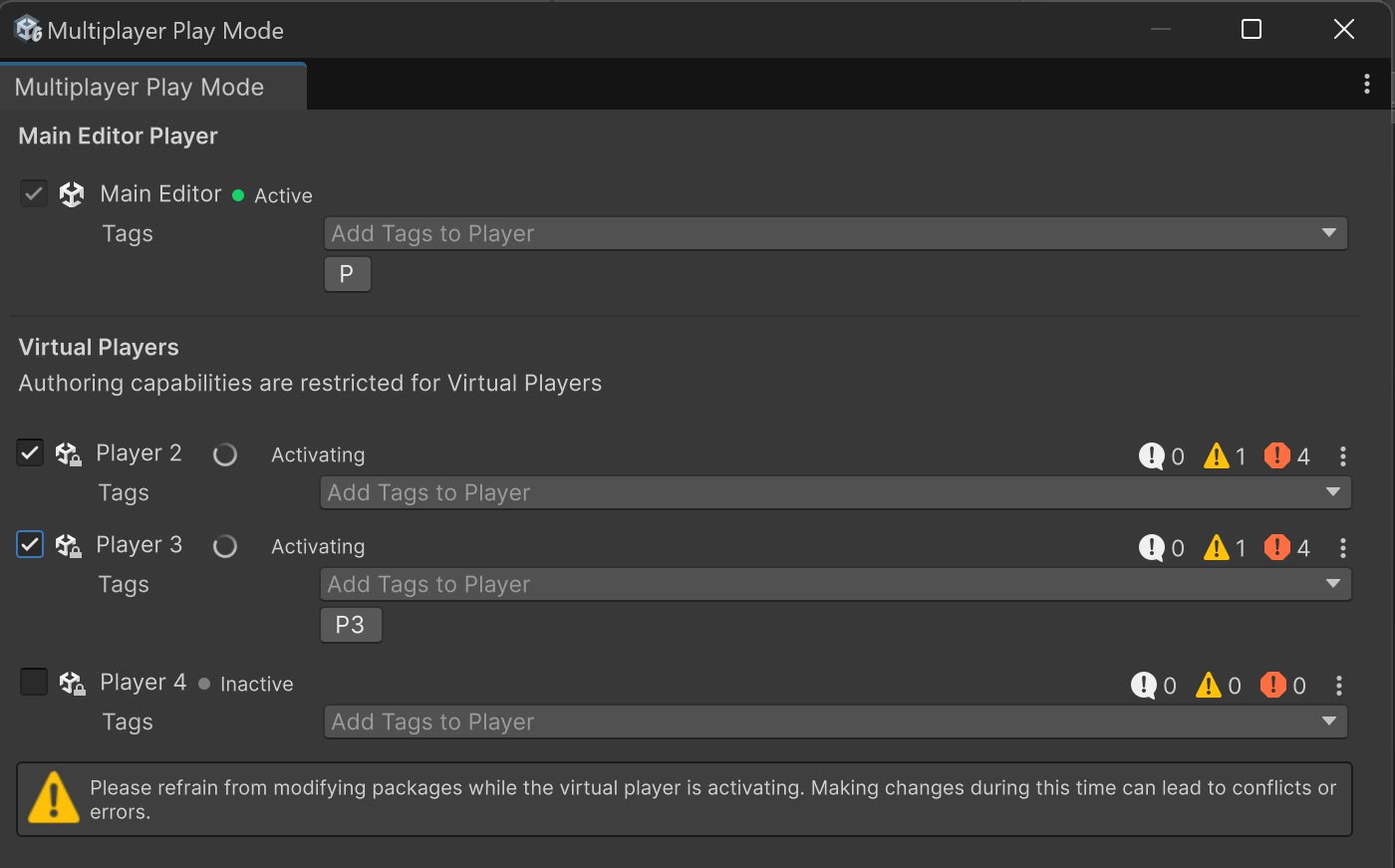Click Player 4 warning count icon
1395x868 pixels.
click(1208, 685)
